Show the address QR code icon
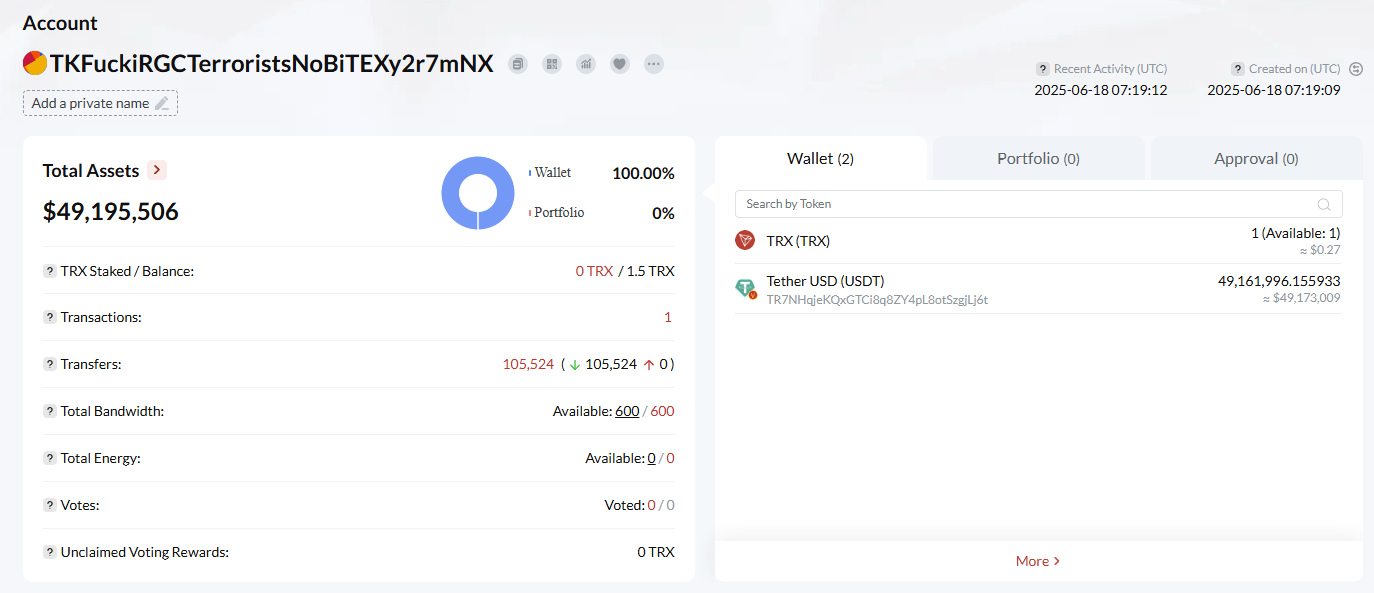1374x593 pixels. pos(552,64)
